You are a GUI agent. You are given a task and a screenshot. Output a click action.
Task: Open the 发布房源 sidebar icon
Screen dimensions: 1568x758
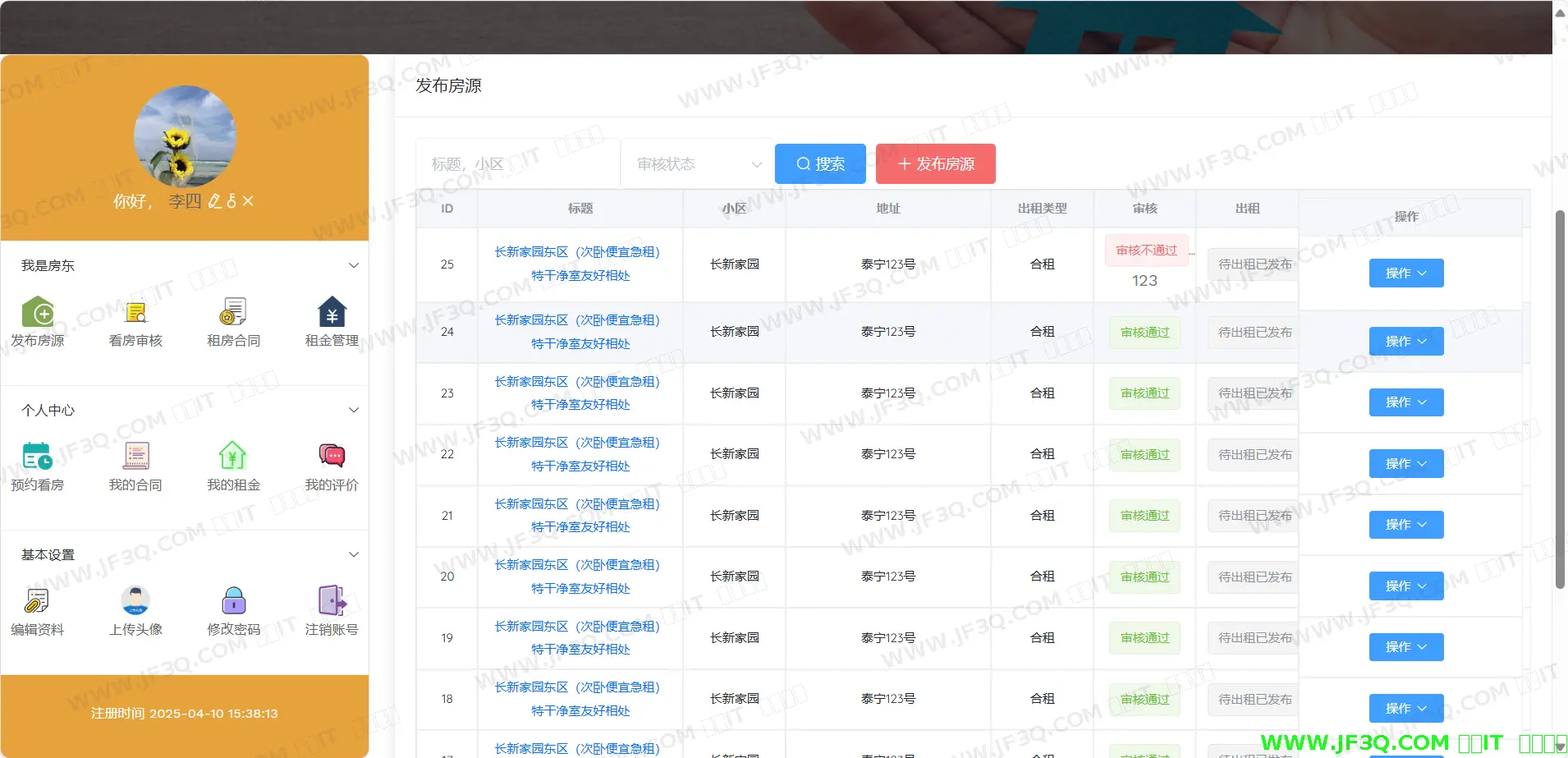(38, 313)
